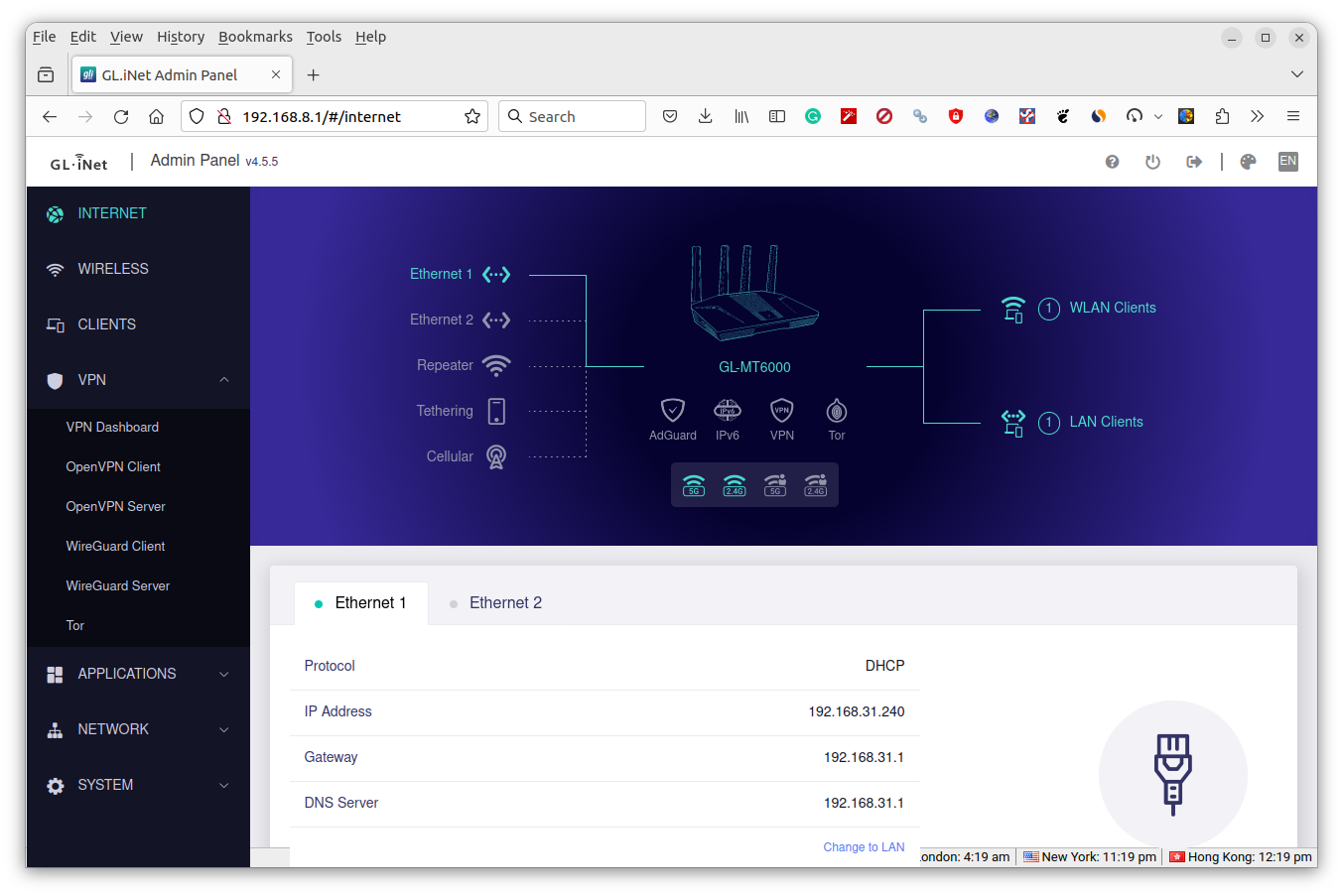
Task: Click the reboot power icon in header
Action: [1152, 162]
